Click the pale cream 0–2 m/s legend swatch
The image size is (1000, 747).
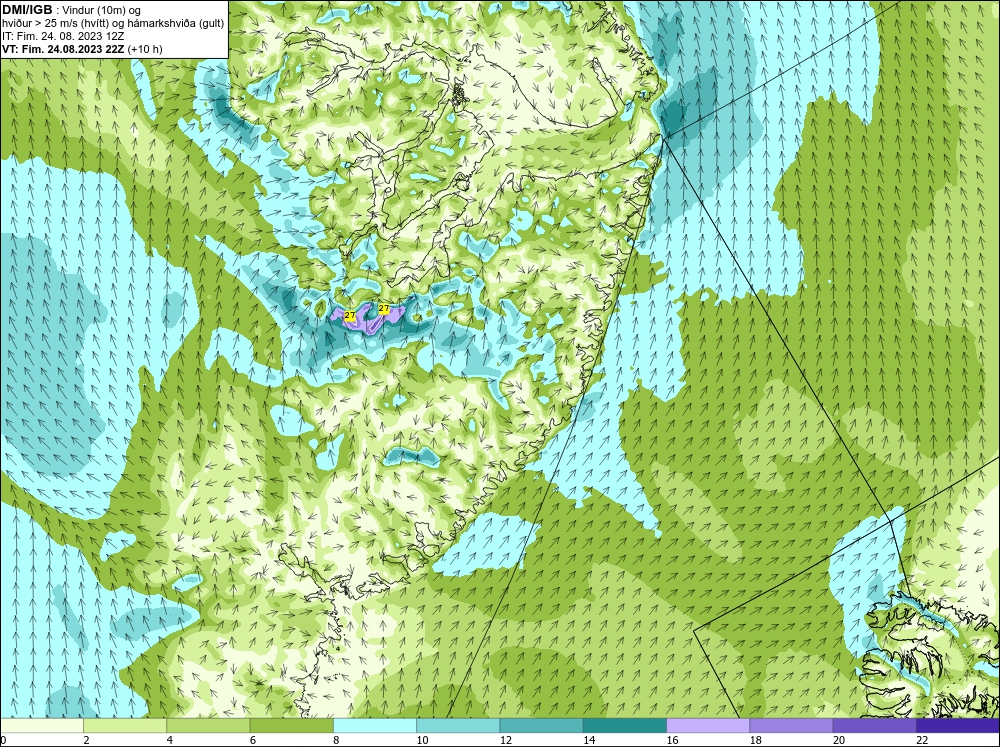pyautogui.click(x=41, y=726)
